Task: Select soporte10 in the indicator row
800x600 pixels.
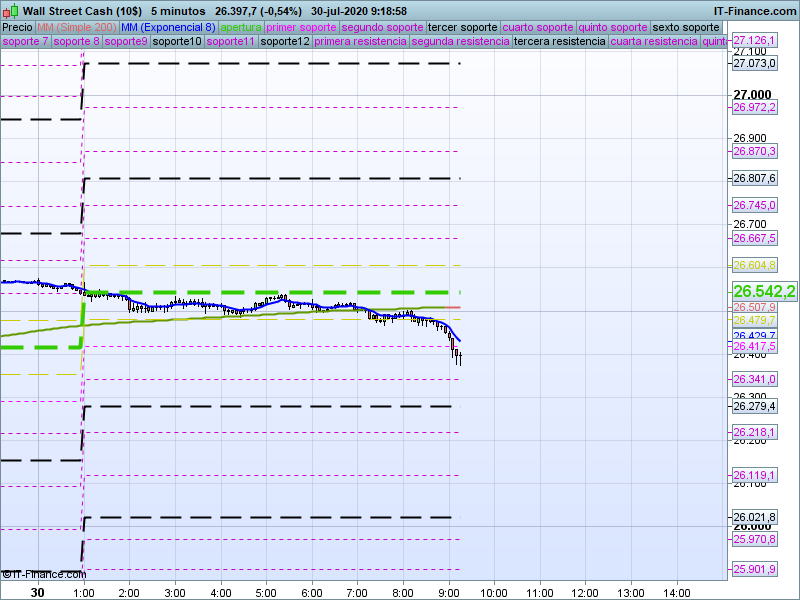Action: [x=178, y=42]
